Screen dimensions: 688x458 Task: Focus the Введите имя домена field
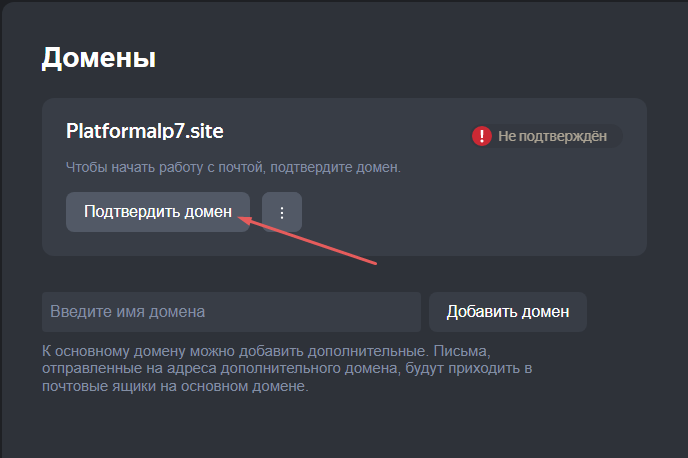pos(231,311)
